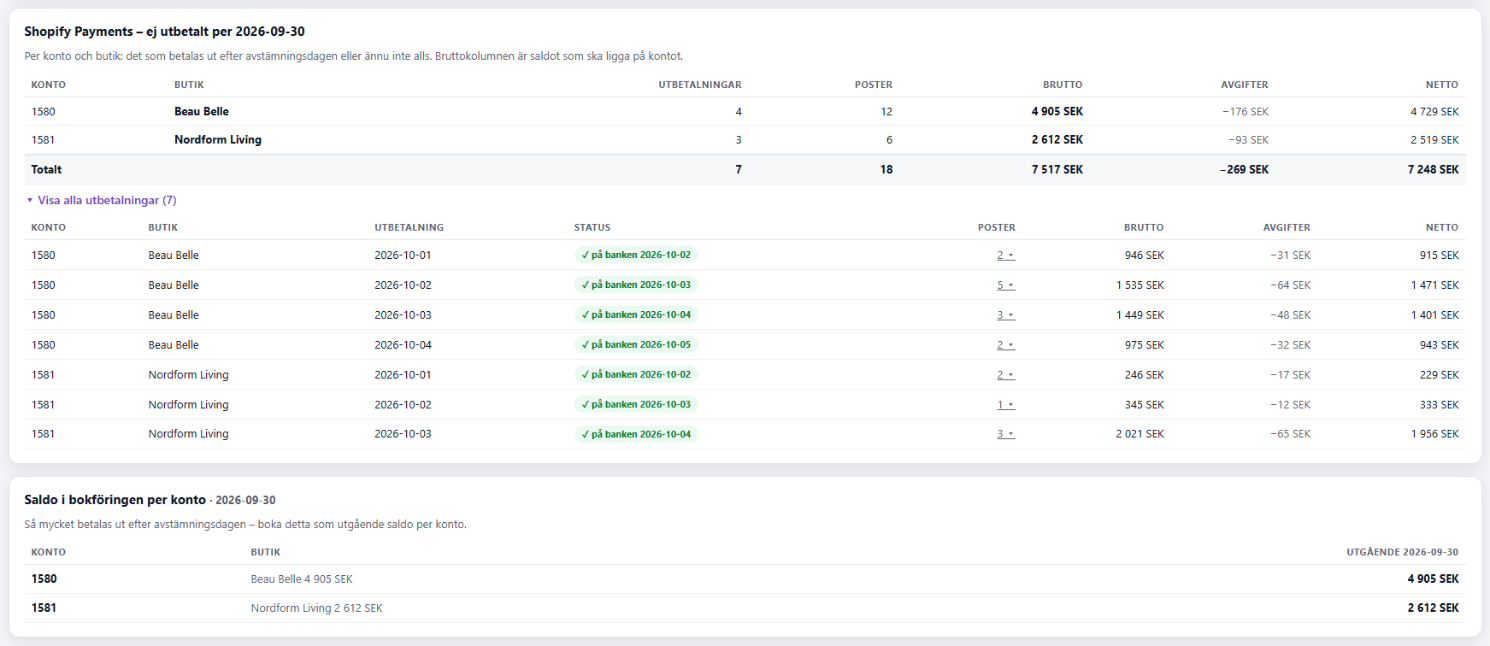This screenshot has height=646, width=1490.
Task: Click the gross amount "946 SEK"
Action: [1144, 255]
